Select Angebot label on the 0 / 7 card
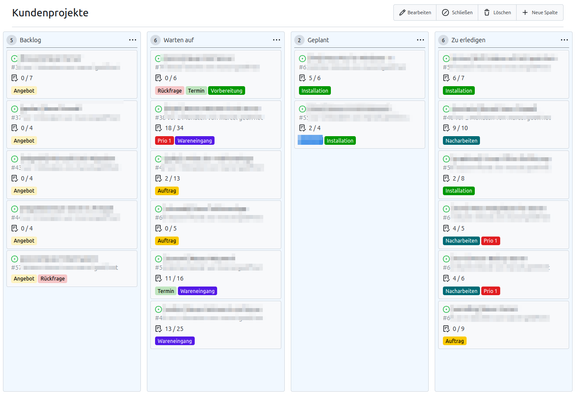Image resolution: width=576 pixels, height=399 pixels. [24, 91]
